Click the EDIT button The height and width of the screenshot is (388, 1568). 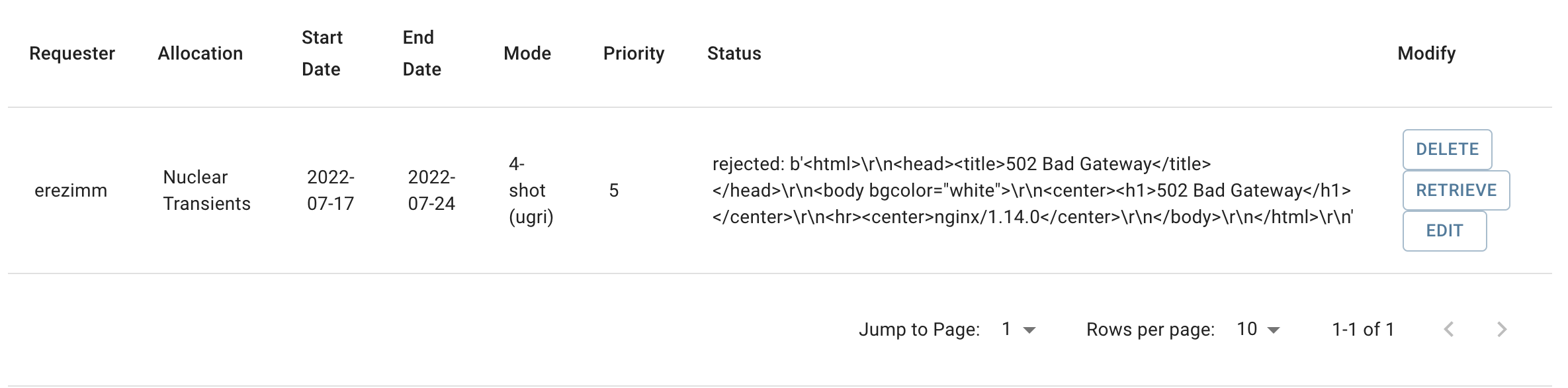pos(1444,231)
